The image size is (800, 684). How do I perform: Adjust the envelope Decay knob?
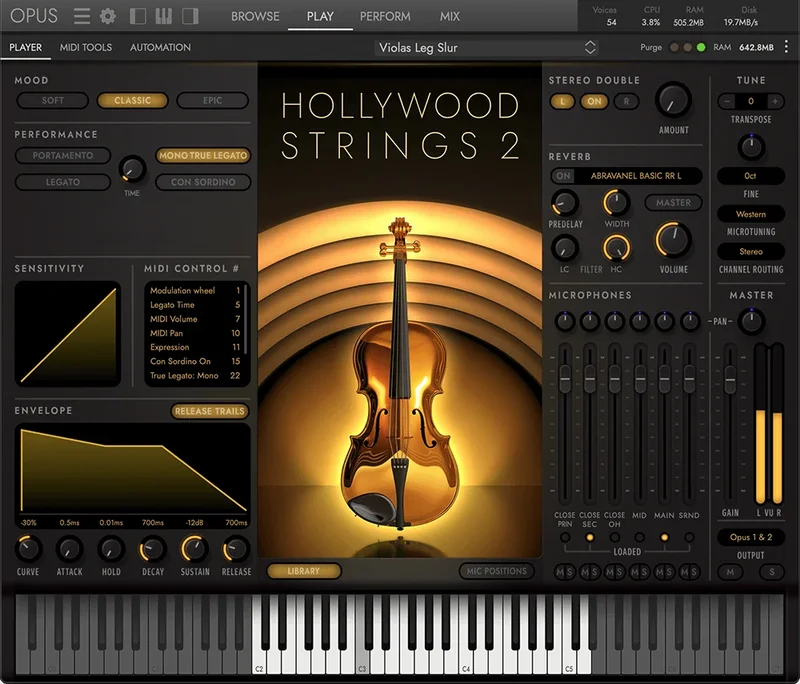pos(153,549)
